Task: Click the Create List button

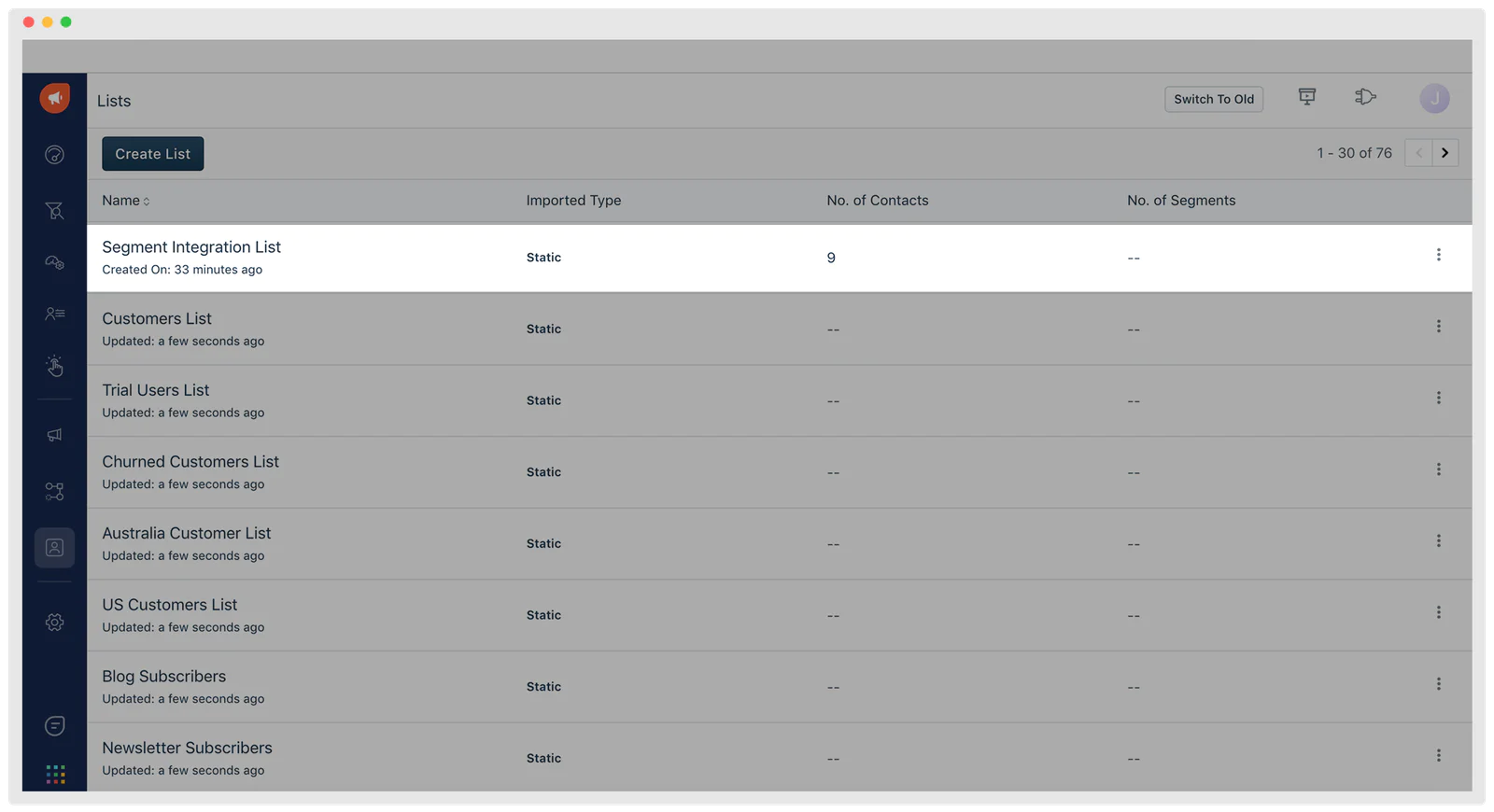Action: coord(153,154)
